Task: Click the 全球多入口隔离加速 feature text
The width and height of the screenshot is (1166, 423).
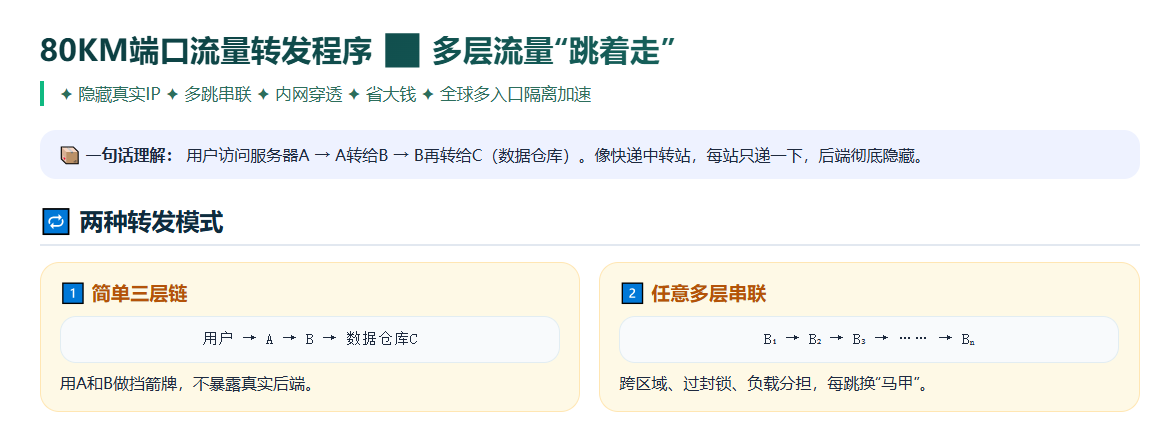Action: [x=515, y=94]
